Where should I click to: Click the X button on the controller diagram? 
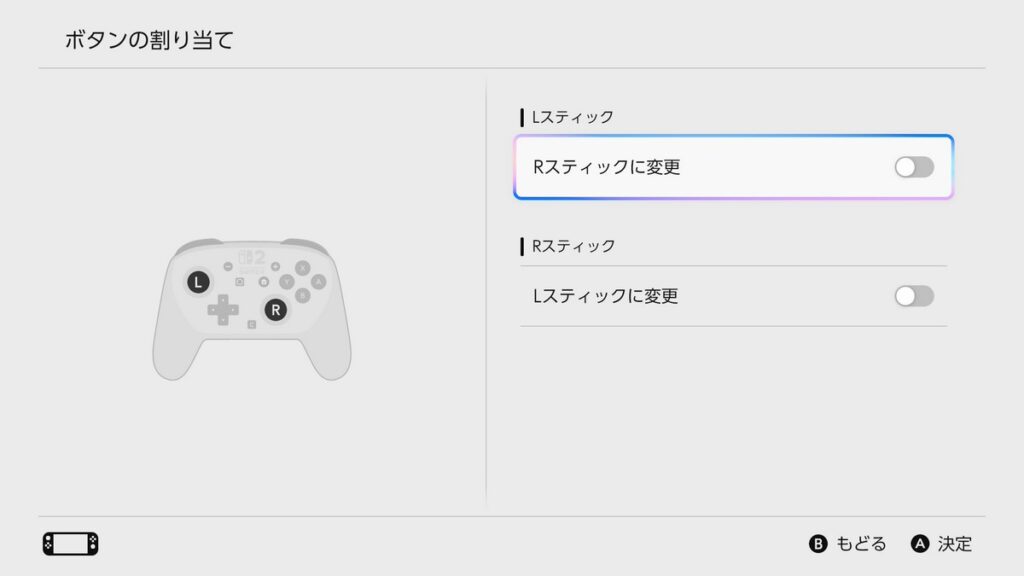coord(302,268)
